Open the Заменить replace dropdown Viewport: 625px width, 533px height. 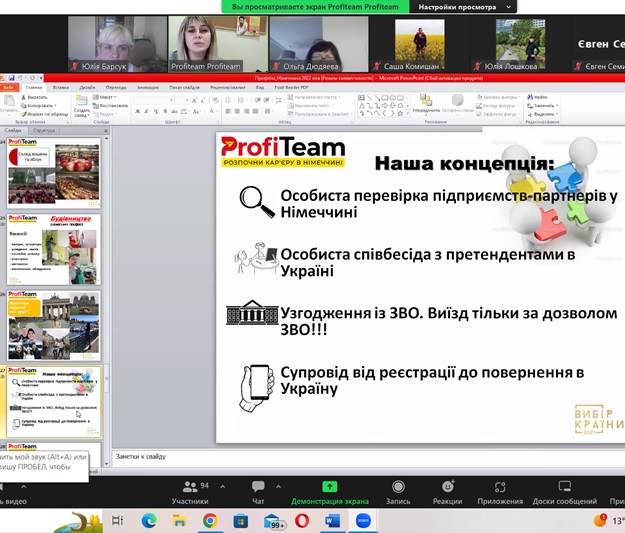[542, 106]
